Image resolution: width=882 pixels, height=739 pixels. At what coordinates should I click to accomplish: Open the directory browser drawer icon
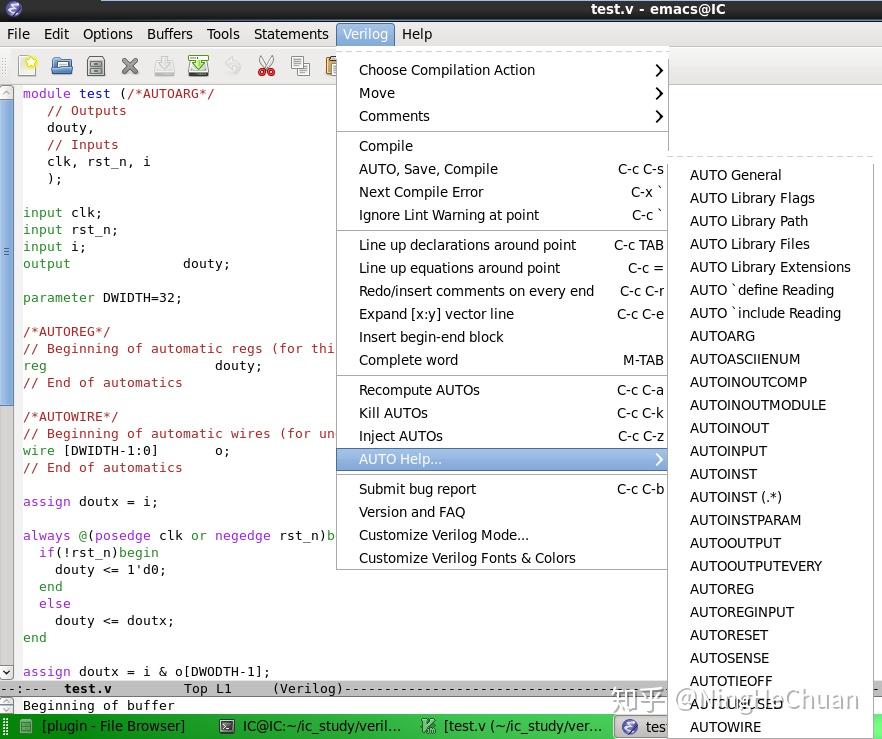(x=96, y=66)
